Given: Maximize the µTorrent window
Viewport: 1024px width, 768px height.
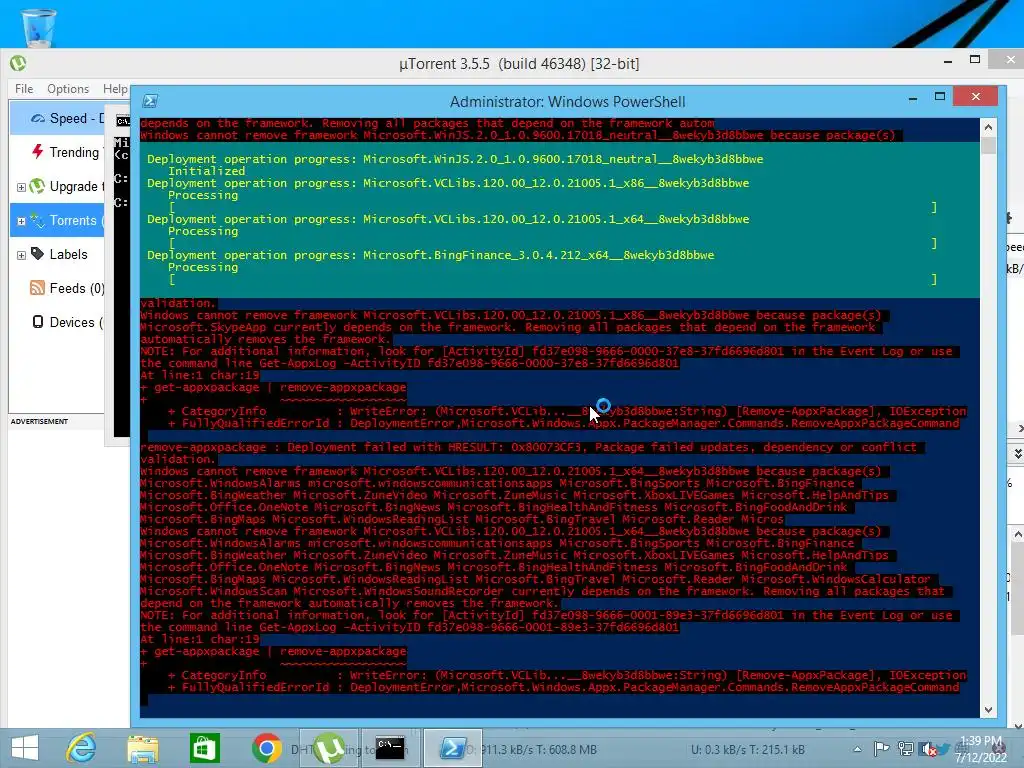Looking at the screenshot, I should click(x=975, y=59).
